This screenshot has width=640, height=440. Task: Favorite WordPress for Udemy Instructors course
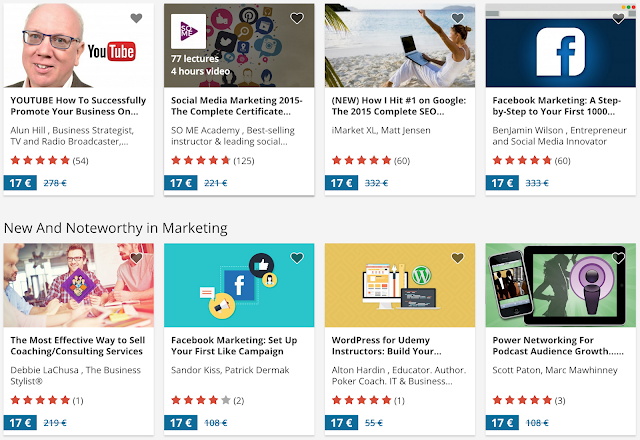click(x=458, y=258)
